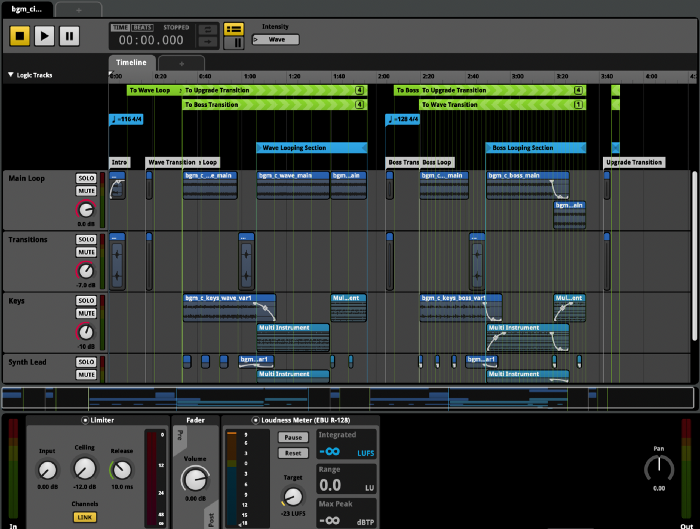The width and height of the screenshot is (700, 529).
Task: Solo the Main Loop track
Action: (86, 179)
